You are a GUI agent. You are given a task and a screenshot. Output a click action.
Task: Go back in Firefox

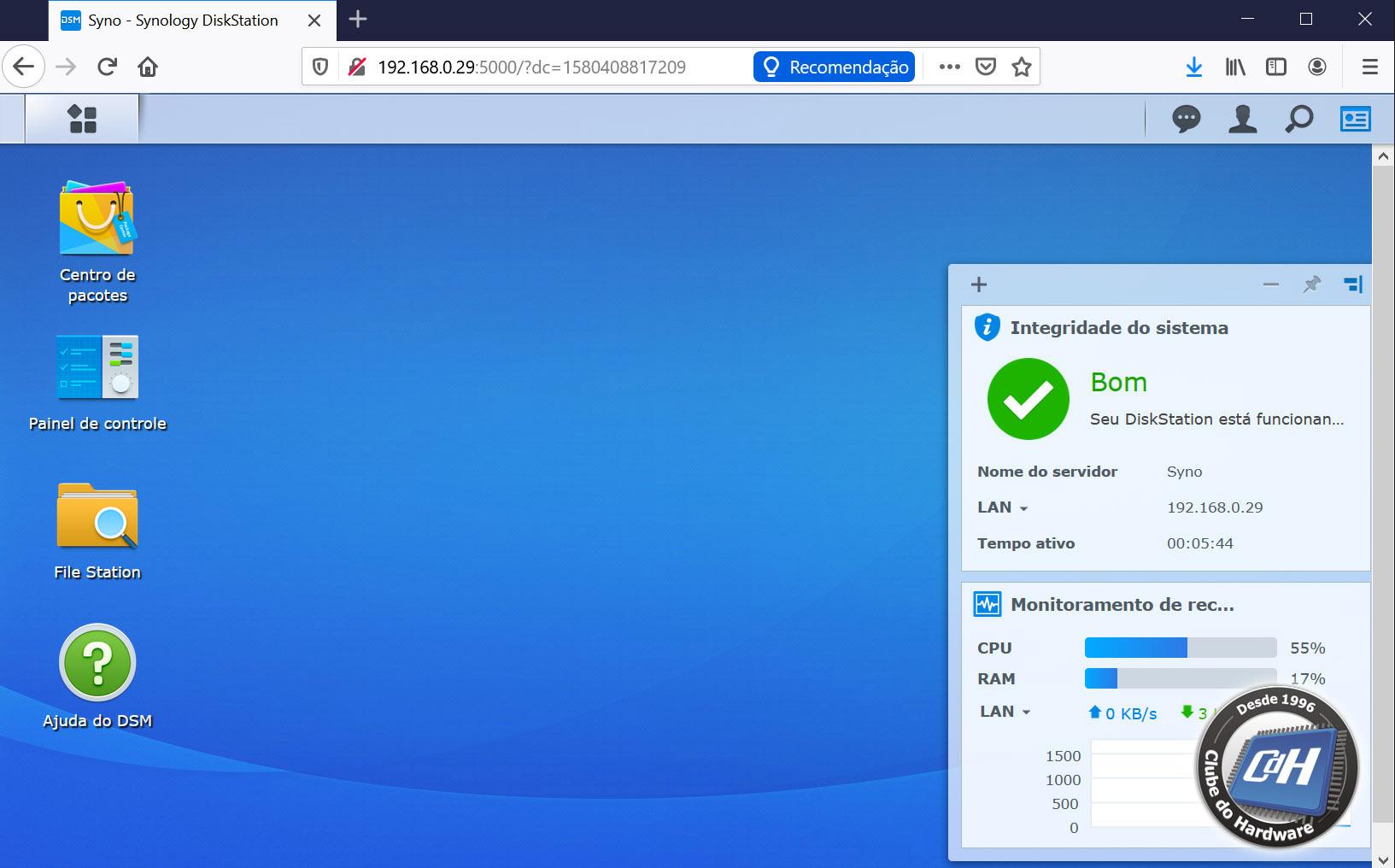24,67
